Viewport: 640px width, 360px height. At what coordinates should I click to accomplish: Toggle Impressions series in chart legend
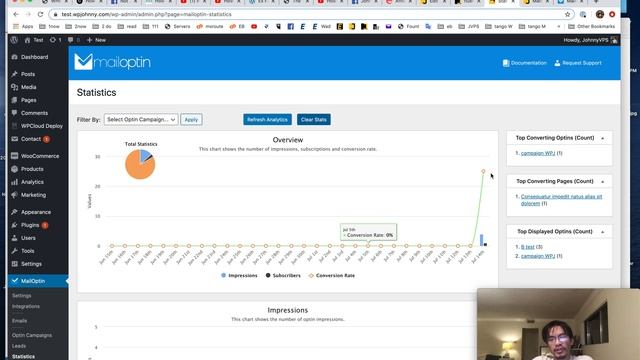(x=239, y=276)
